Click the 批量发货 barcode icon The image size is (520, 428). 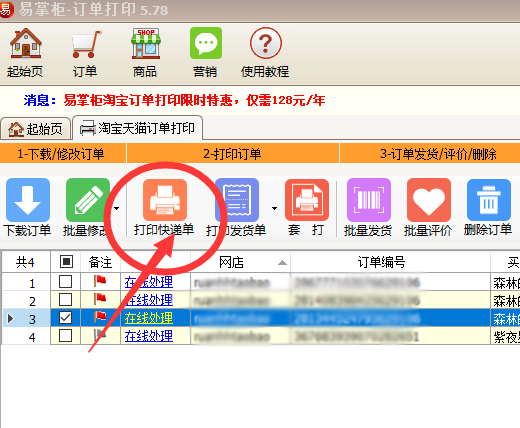point(369,199)
